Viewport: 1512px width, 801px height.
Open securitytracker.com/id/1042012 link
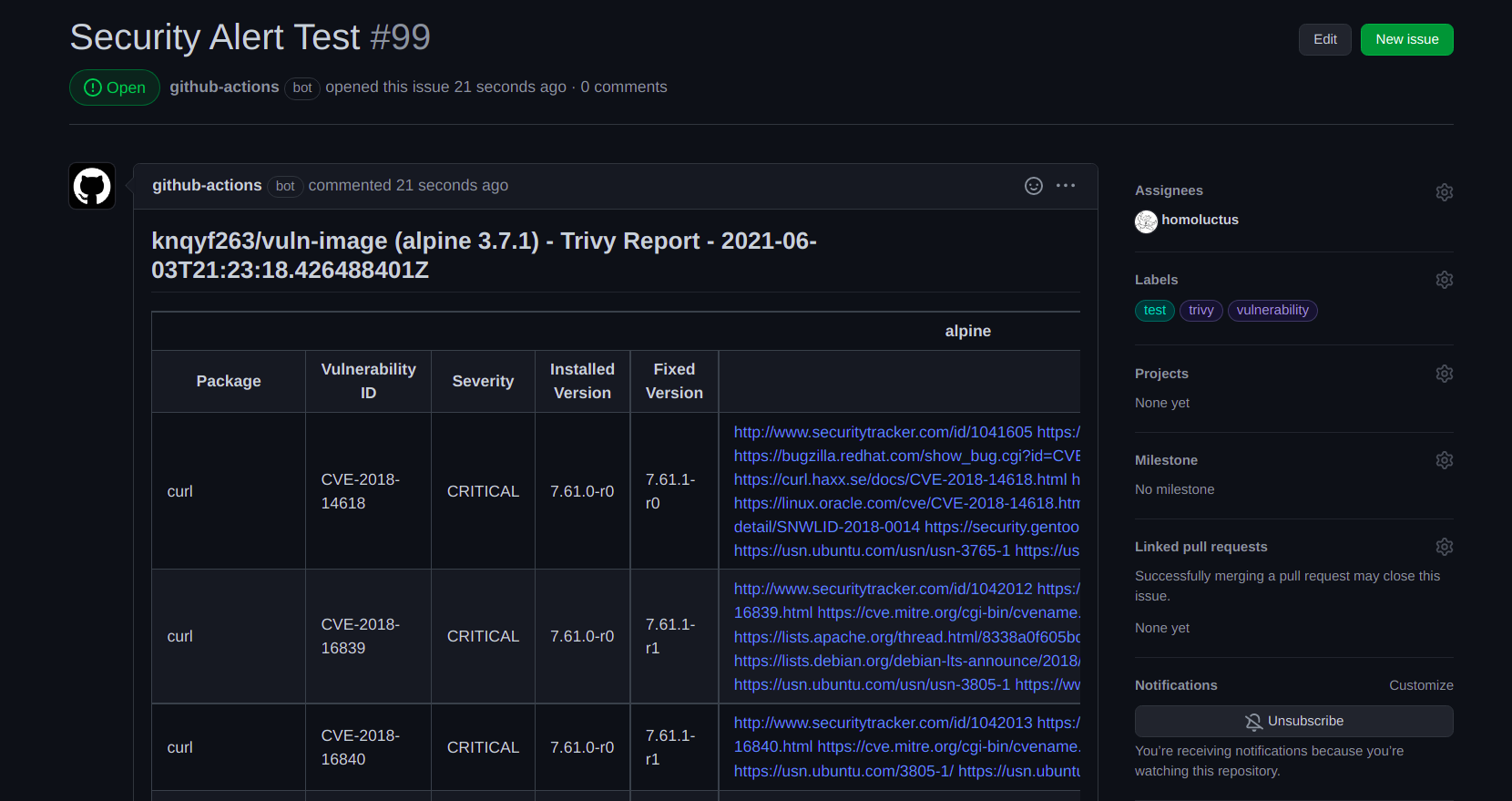coord(884,589)
